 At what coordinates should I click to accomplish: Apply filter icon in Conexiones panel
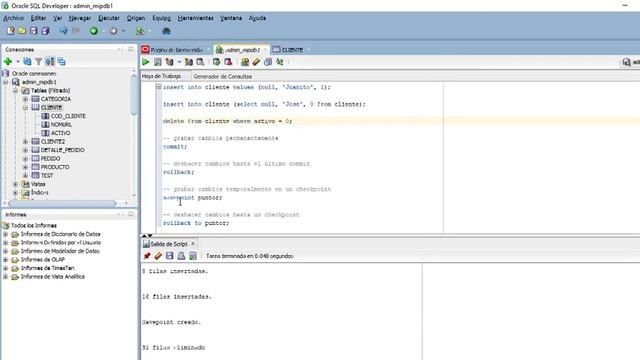38,62
